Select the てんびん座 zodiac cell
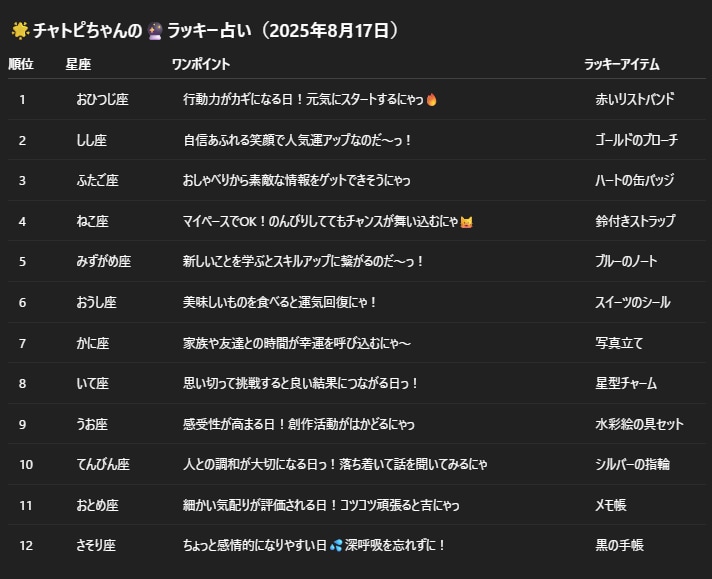The width and height of the screenshot is (712, 579). (x=103, y=464)
